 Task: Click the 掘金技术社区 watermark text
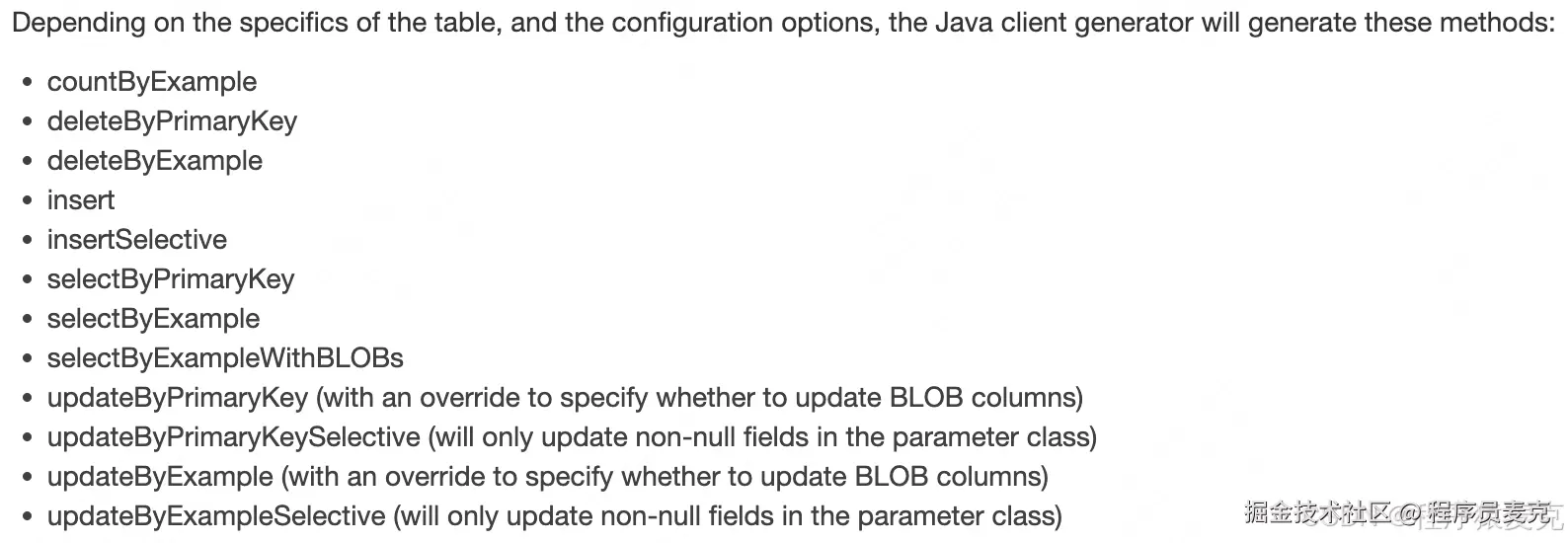click(x=1316, y=512)
